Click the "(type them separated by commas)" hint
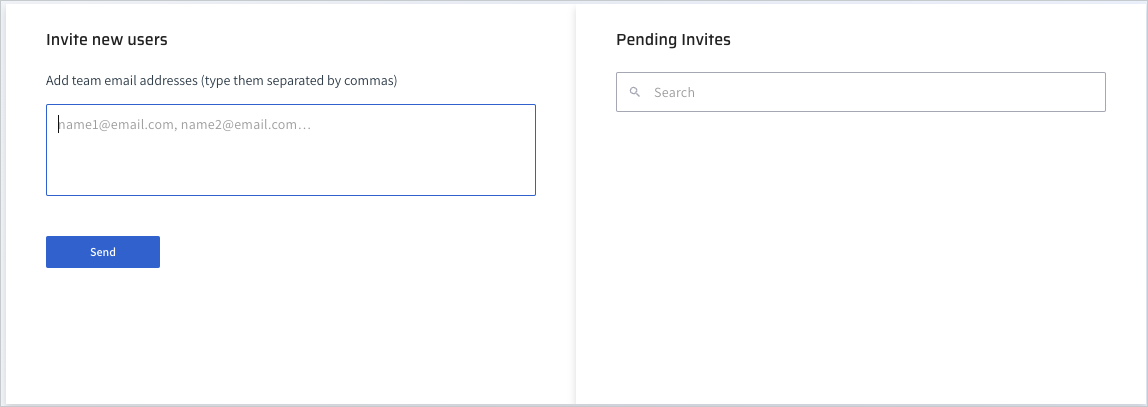Image resolution: width=1148 pixels, height=407 pixels. point(300,80)
